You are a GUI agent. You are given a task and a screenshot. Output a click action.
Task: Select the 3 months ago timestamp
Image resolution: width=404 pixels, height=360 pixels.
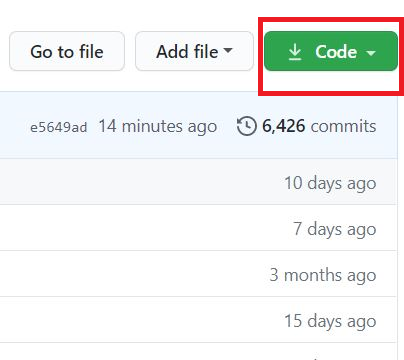323,275
